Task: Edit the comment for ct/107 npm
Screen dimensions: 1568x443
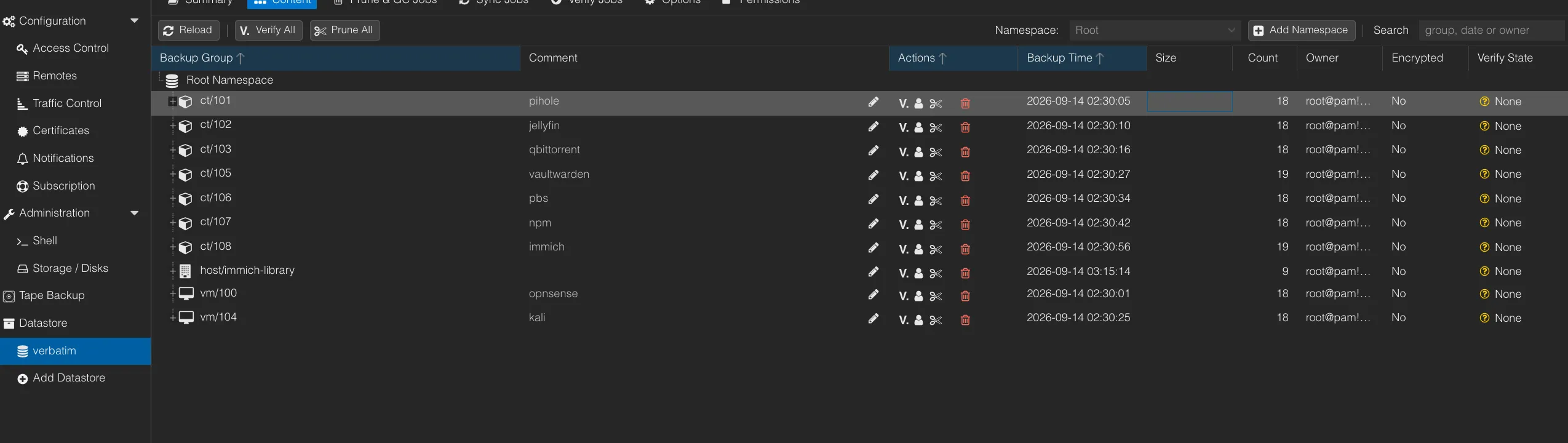Action: pyautogui.click(x=873, y=223)
